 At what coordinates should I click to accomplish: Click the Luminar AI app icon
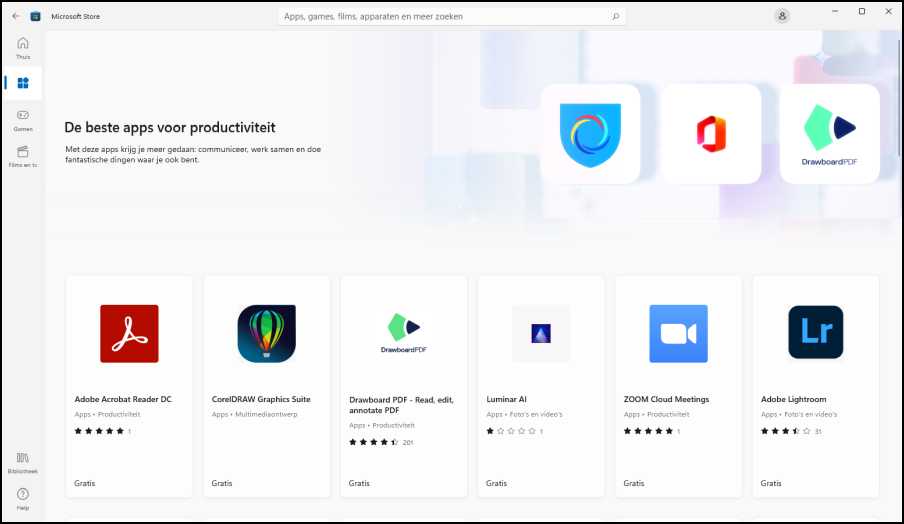tap(541, 334)
